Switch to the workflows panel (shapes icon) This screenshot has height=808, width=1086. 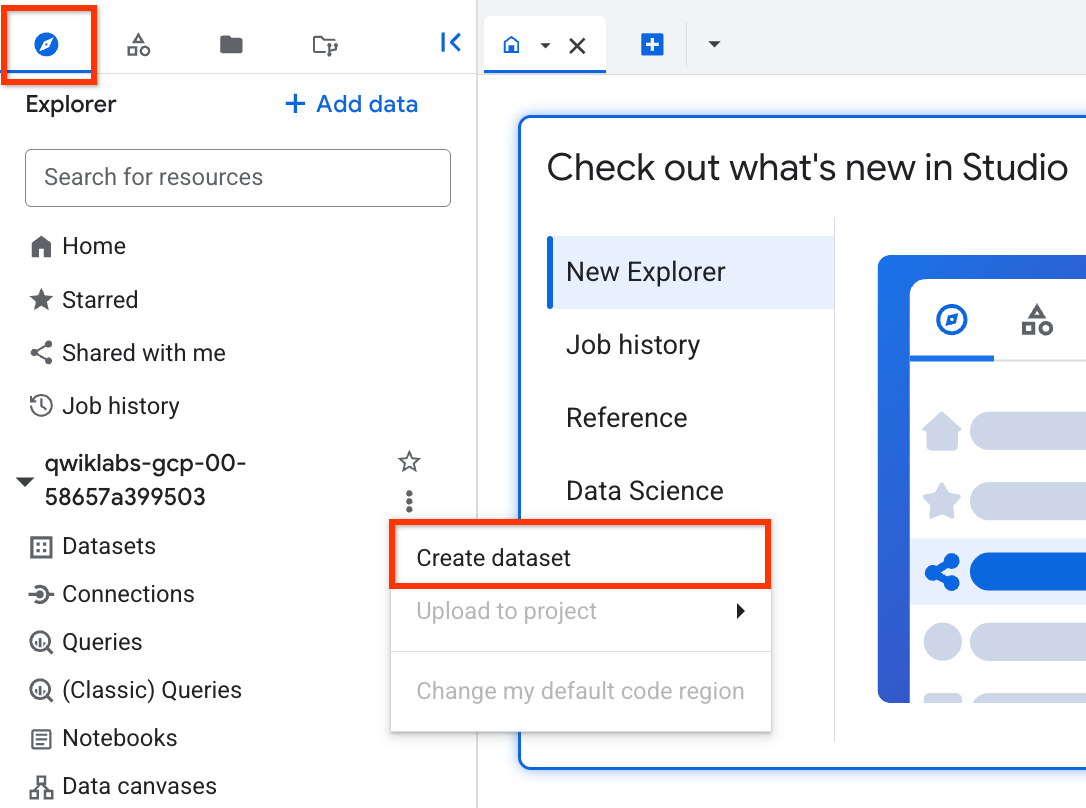click(x=138, y=43)
